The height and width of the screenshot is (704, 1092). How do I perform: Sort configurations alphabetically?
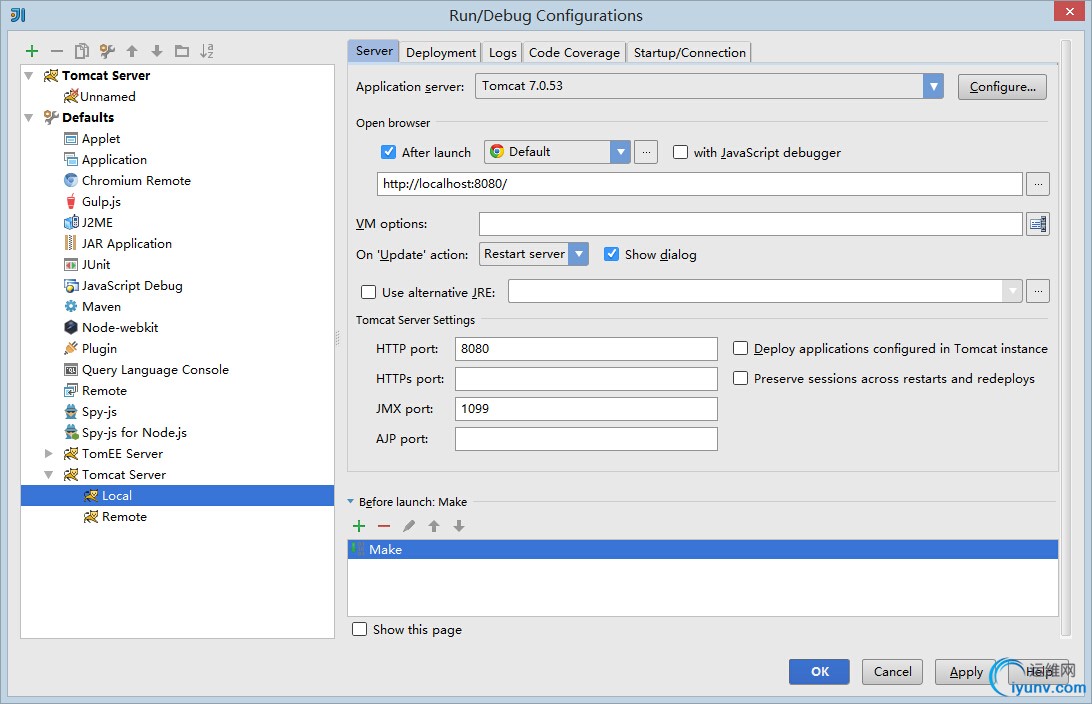tap(207, 51)
